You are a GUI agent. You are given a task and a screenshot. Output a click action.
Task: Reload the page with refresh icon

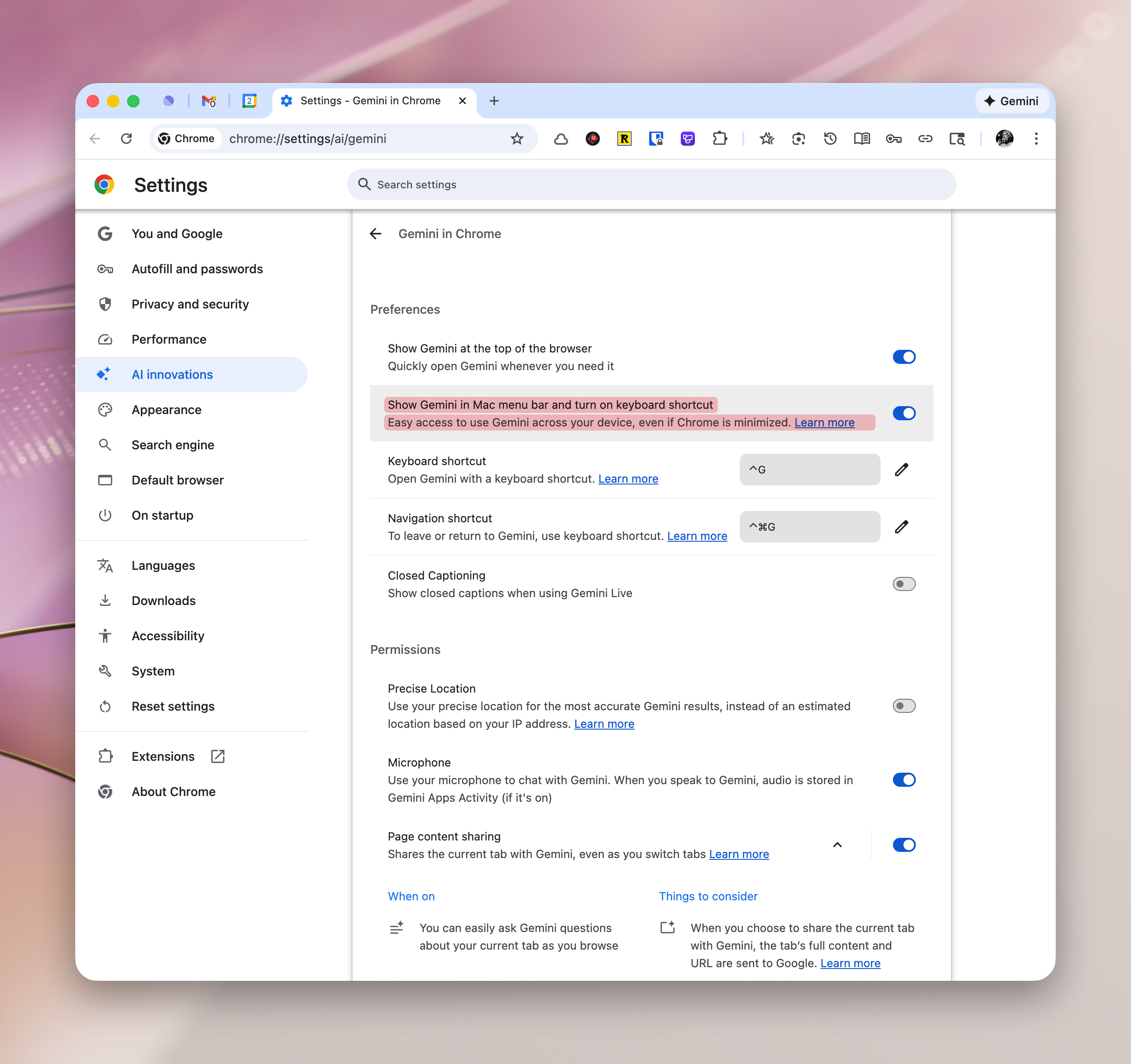pos(126,139)
